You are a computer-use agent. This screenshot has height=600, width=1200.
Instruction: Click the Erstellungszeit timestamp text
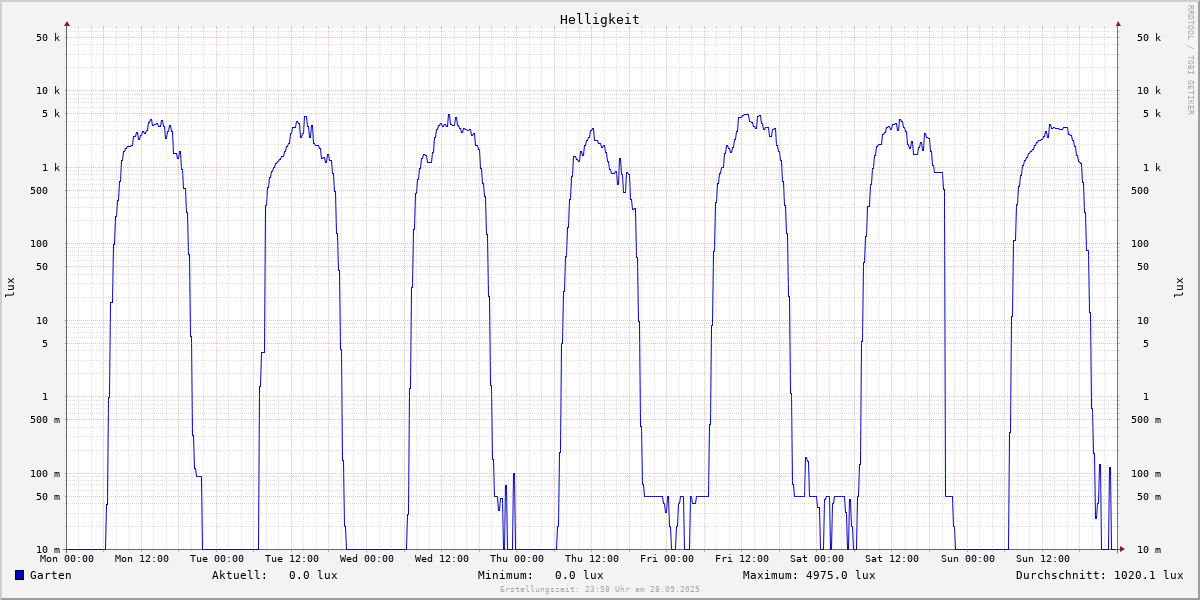(599, 589)
